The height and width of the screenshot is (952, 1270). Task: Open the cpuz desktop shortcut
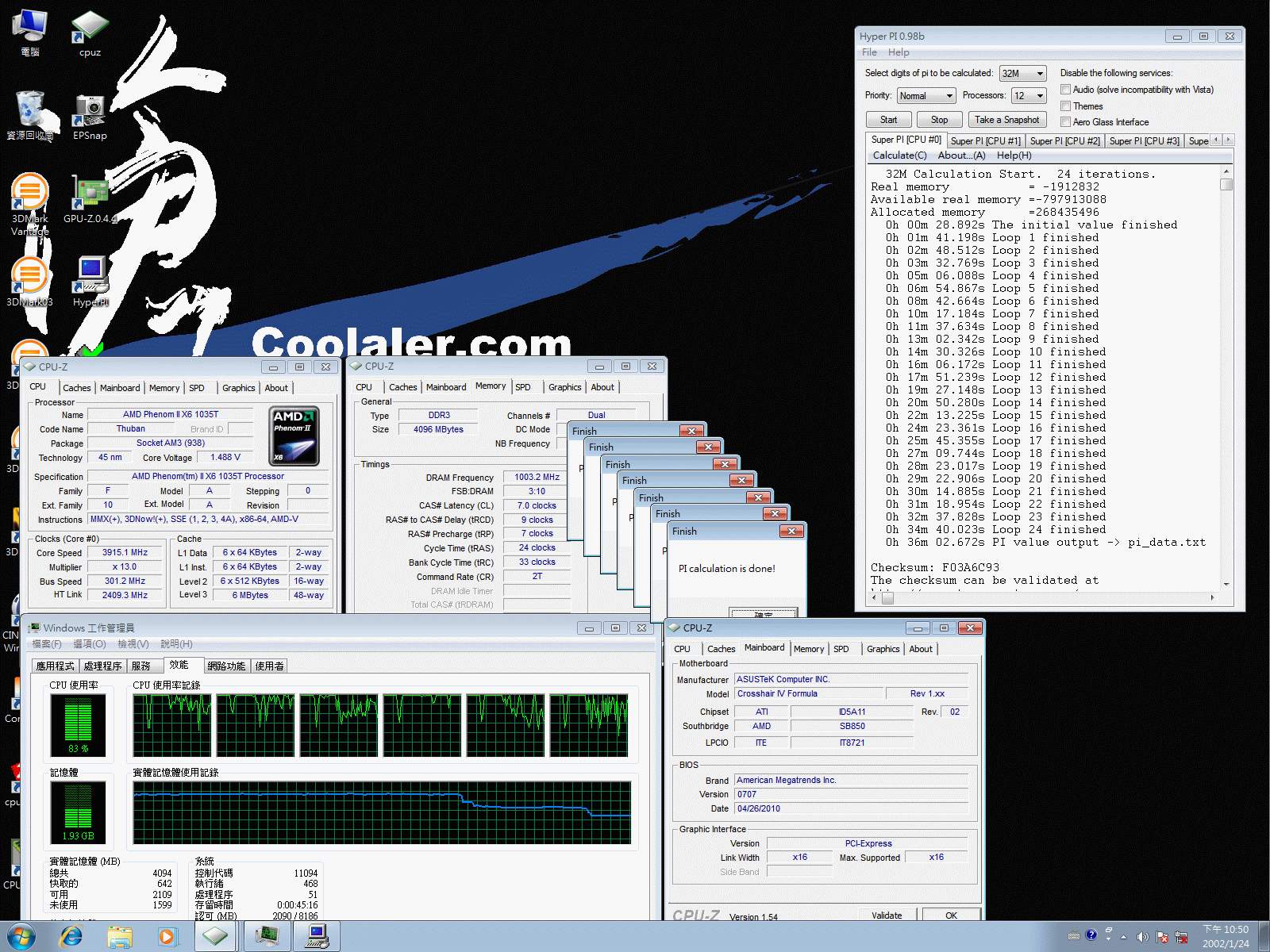coord(90,33)
